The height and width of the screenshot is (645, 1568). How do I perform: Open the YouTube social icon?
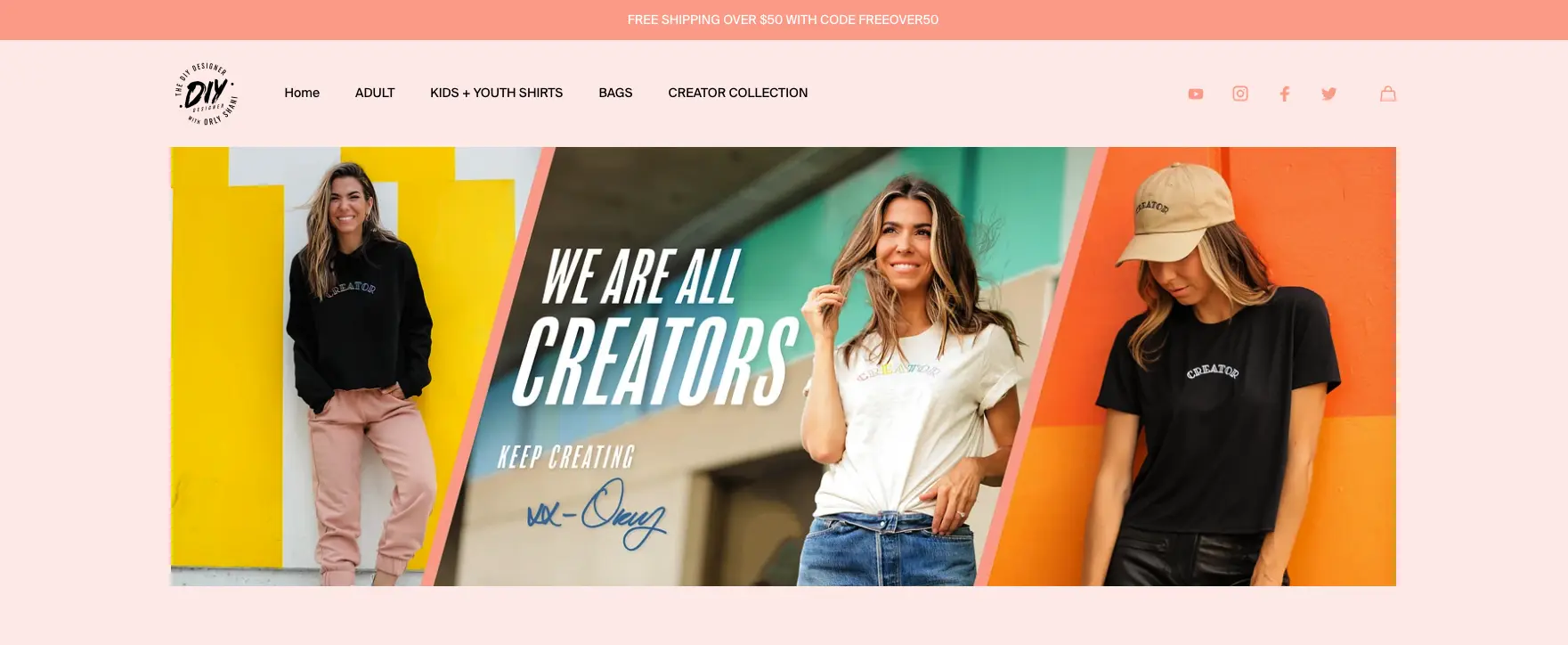pyautogui.click(x=1195, y=94)
